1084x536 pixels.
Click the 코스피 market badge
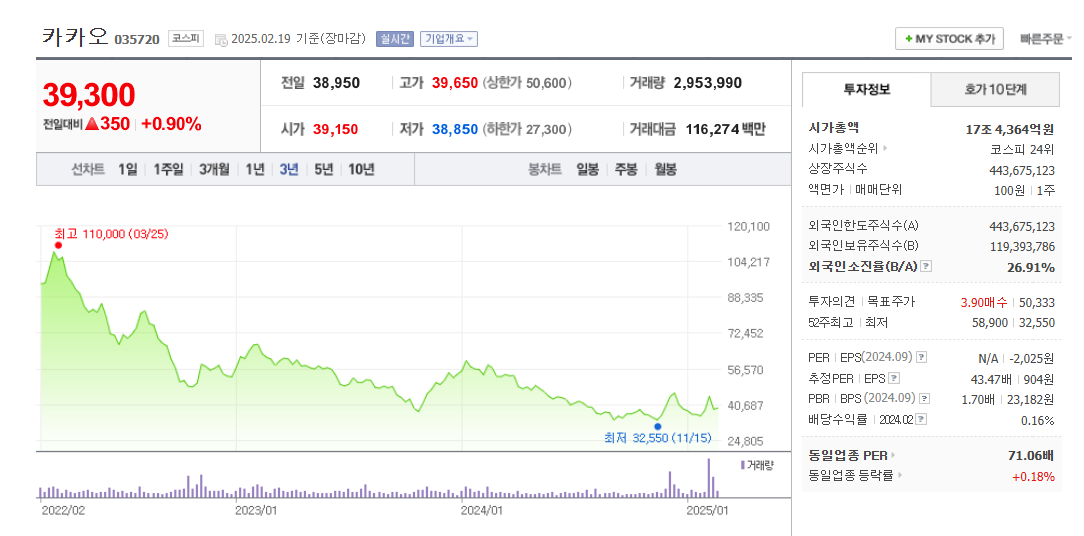186,39
